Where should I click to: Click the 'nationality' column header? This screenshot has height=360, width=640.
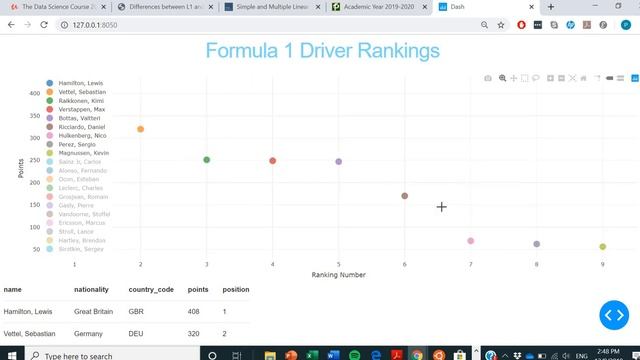coord(91,289)
